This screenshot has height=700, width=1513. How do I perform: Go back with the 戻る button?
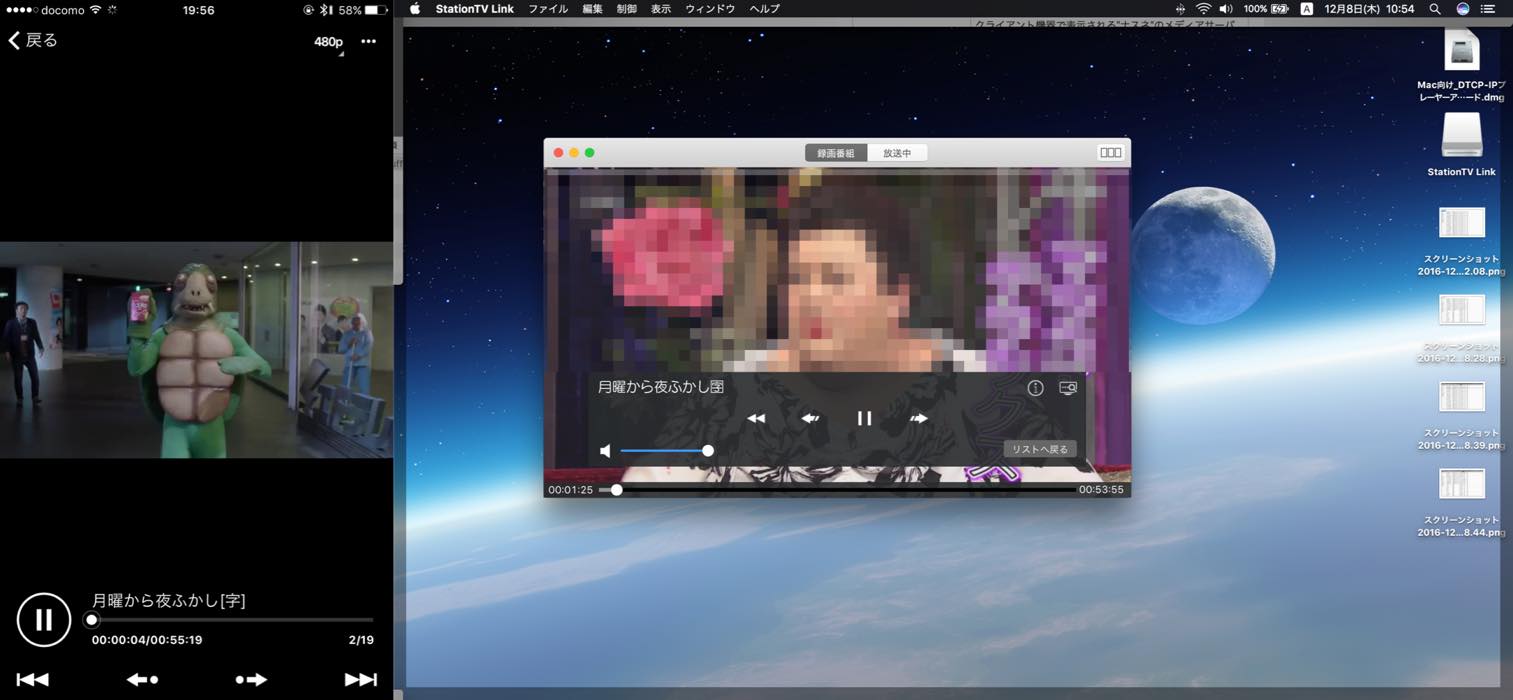pos(33,40)
